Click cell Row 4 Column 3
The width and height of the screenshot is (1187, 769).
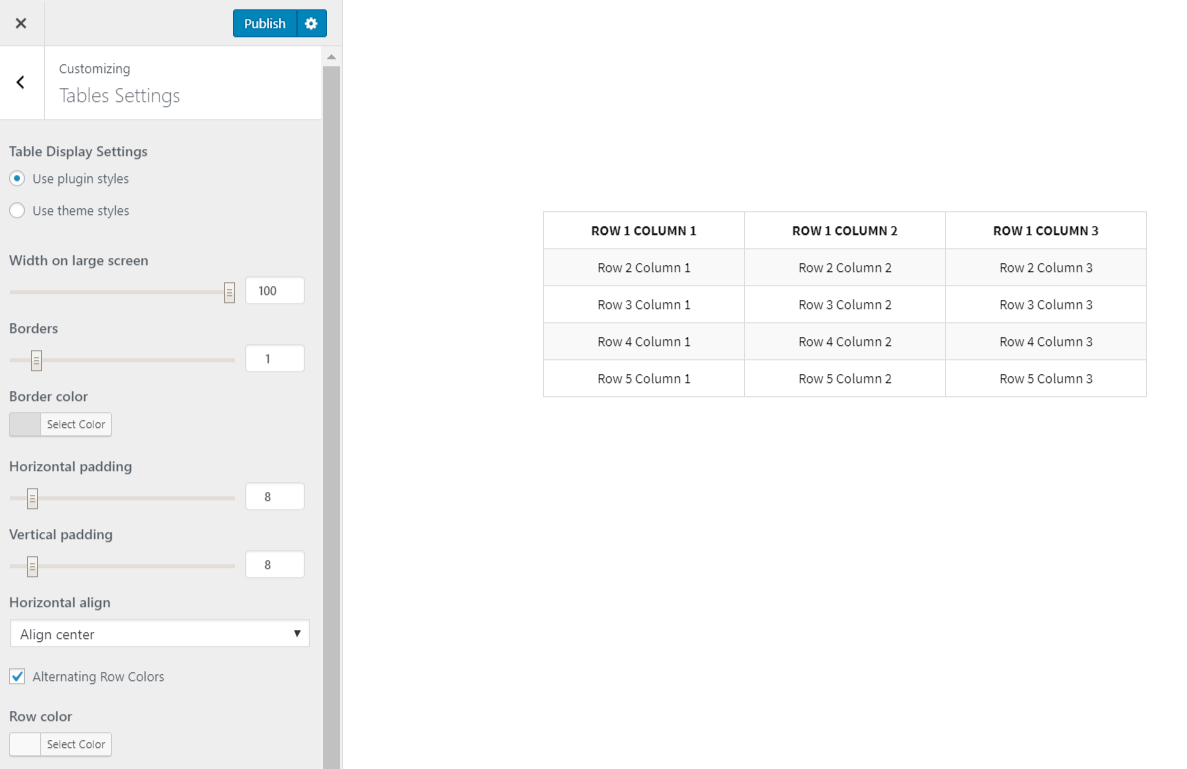[1045, 342]
